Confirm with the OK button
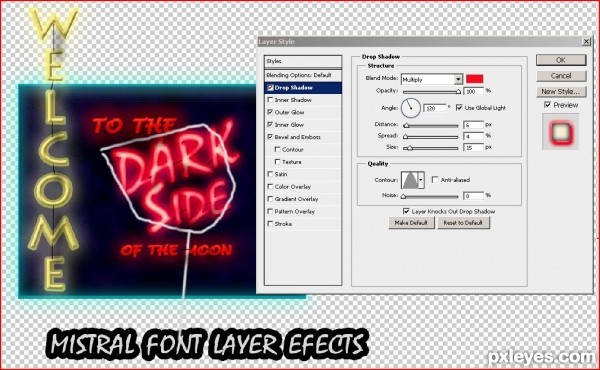 561,60
